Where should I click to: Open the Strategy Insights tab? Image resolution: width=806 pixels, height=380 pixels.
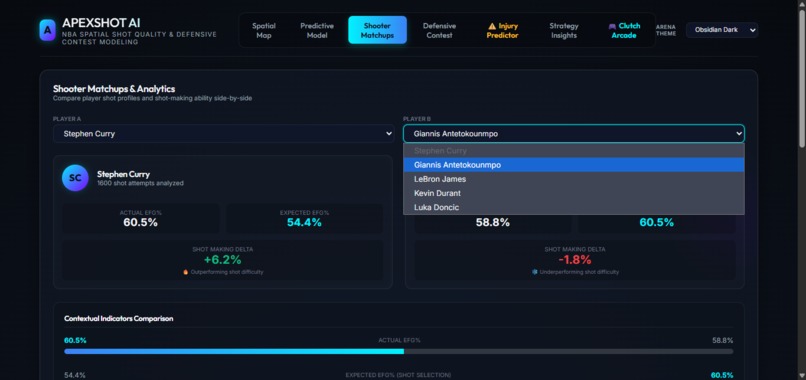(x=563, y=30)
